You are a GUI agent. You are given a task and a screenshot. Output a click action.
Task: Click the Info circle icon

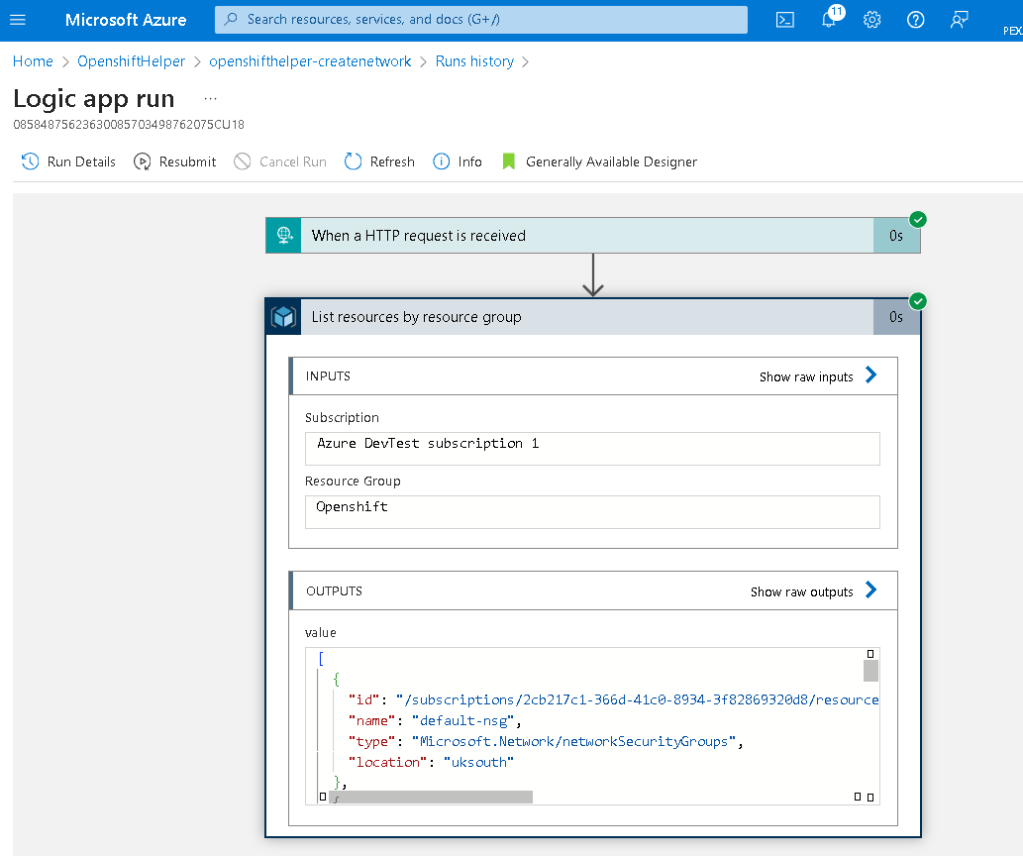441,161
